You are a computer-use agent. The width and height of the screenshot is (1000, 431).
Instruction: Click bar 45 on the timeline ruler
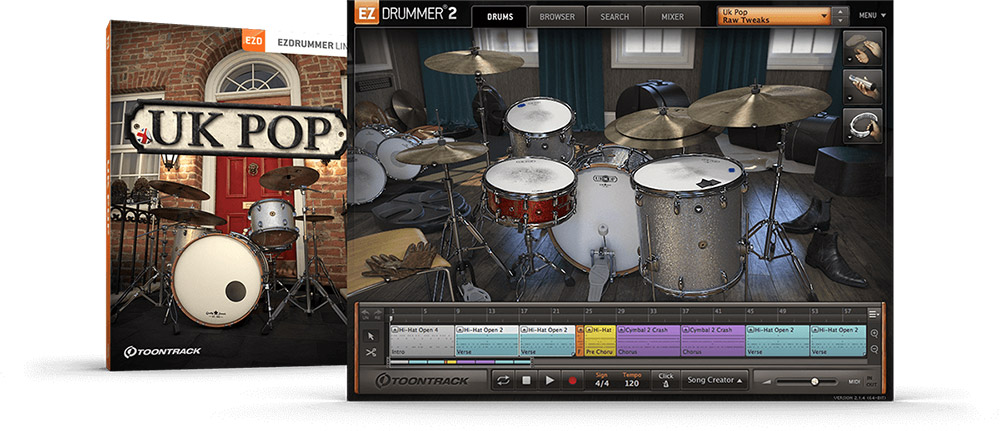pyautogui.click(x=750, y=310)
